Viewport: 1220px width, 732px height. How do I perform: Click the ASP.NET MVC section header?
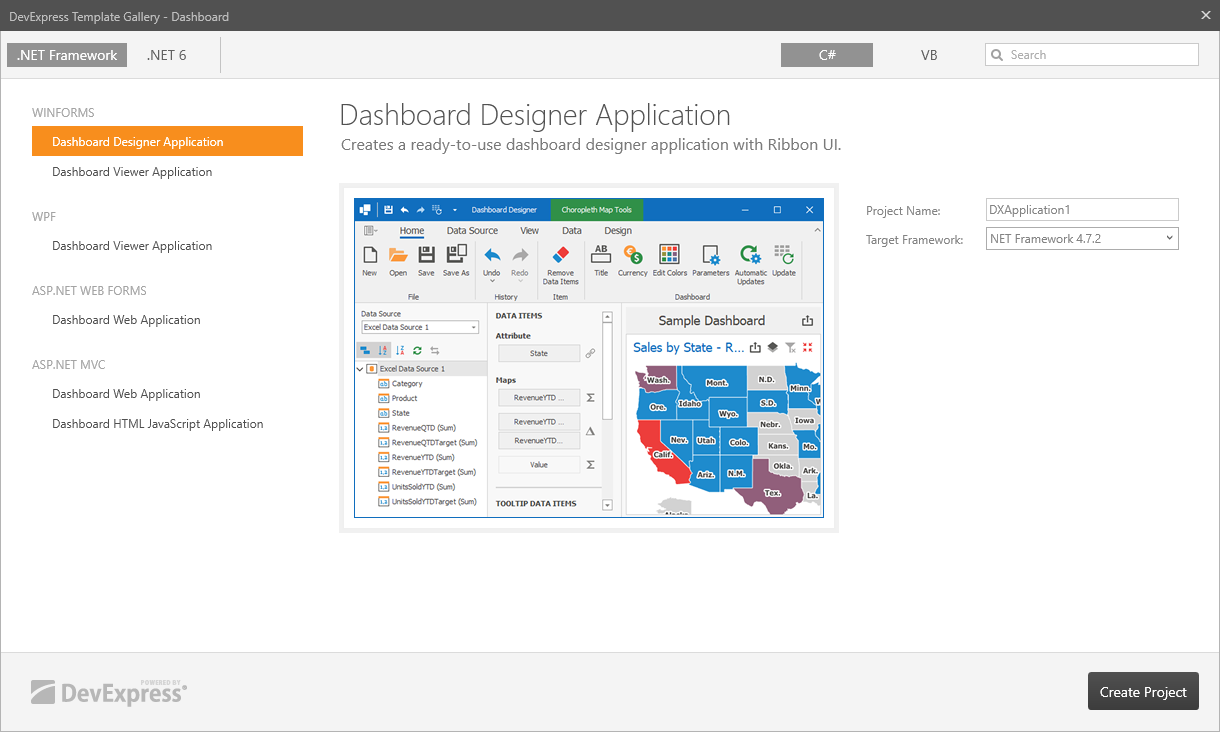pos(69,365)
